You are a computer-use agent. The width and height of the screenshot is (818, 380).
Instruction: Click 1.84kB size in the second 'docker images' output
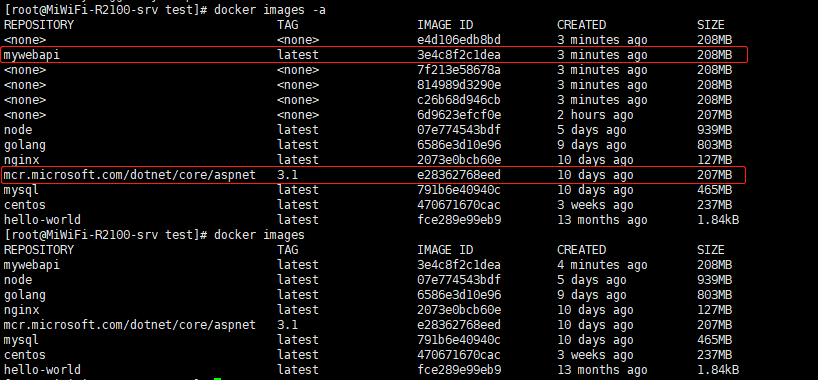tap(718, 370)
